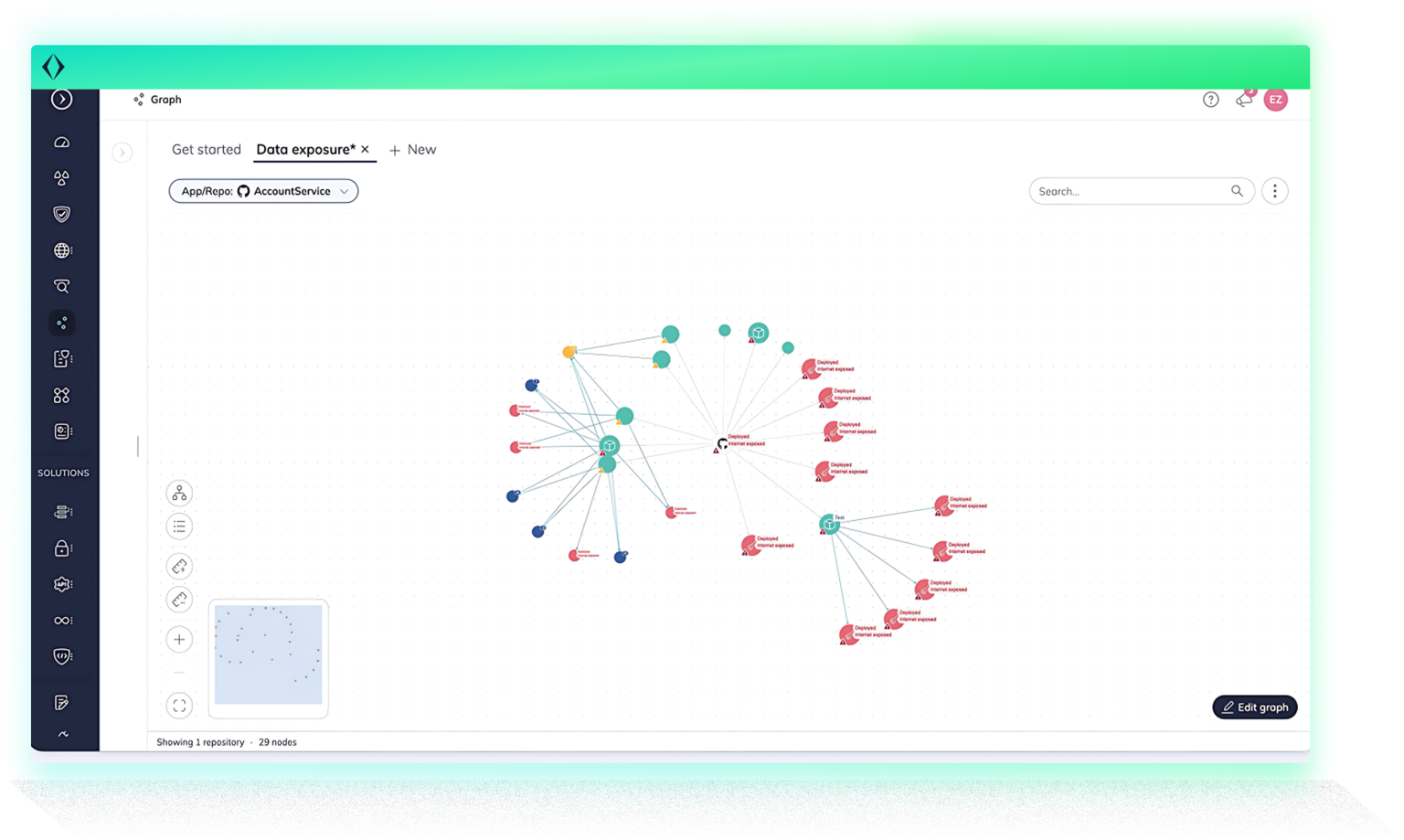Open the search/scan icon in the sidebar
Viewport: 1404px width, 840px height.
(61, 286)
